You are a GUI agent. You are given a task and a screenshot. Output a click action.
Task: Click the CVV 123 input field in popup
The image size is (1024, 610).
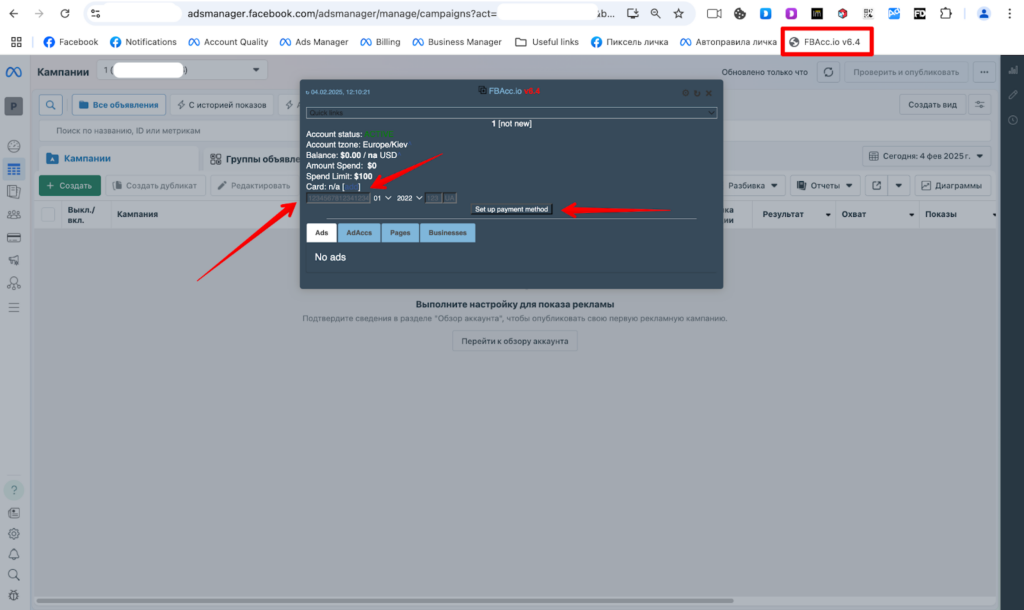433,198
